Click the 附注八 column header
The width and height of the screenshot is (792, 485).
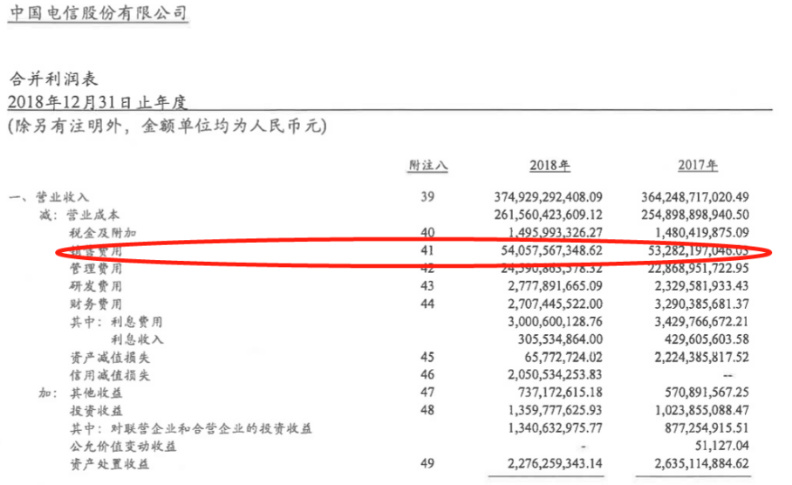click(428, 165)
